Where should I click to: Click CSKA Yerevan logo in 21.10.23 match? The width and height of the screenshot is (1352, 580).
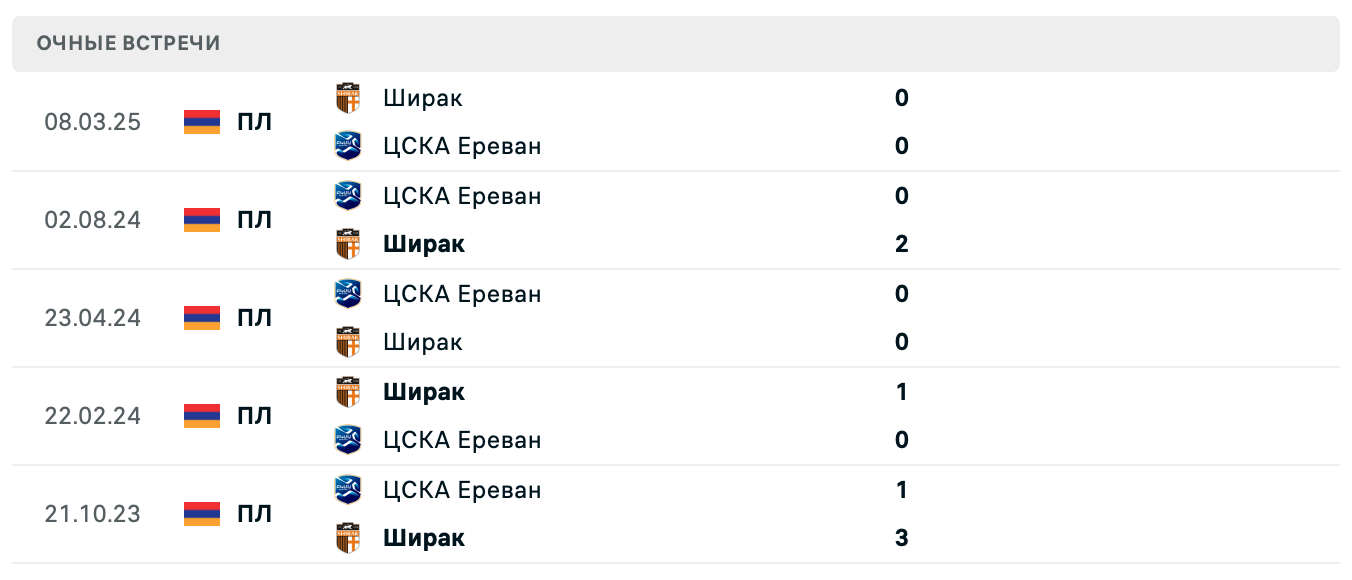[348, 490]
